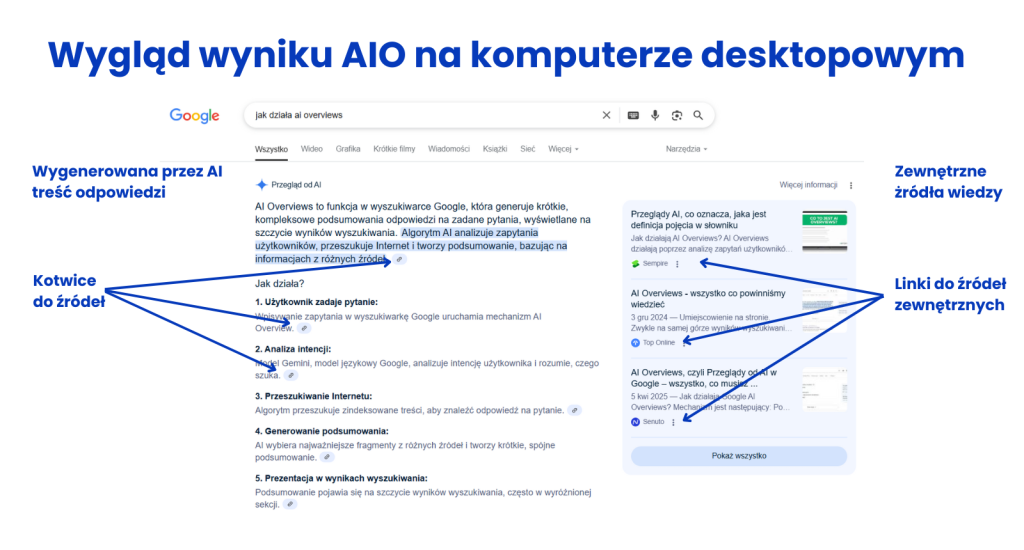This screenshot has height=550, width=1024.
Task: Open three-dot menu next to Top Online
Action: [684, 343]
